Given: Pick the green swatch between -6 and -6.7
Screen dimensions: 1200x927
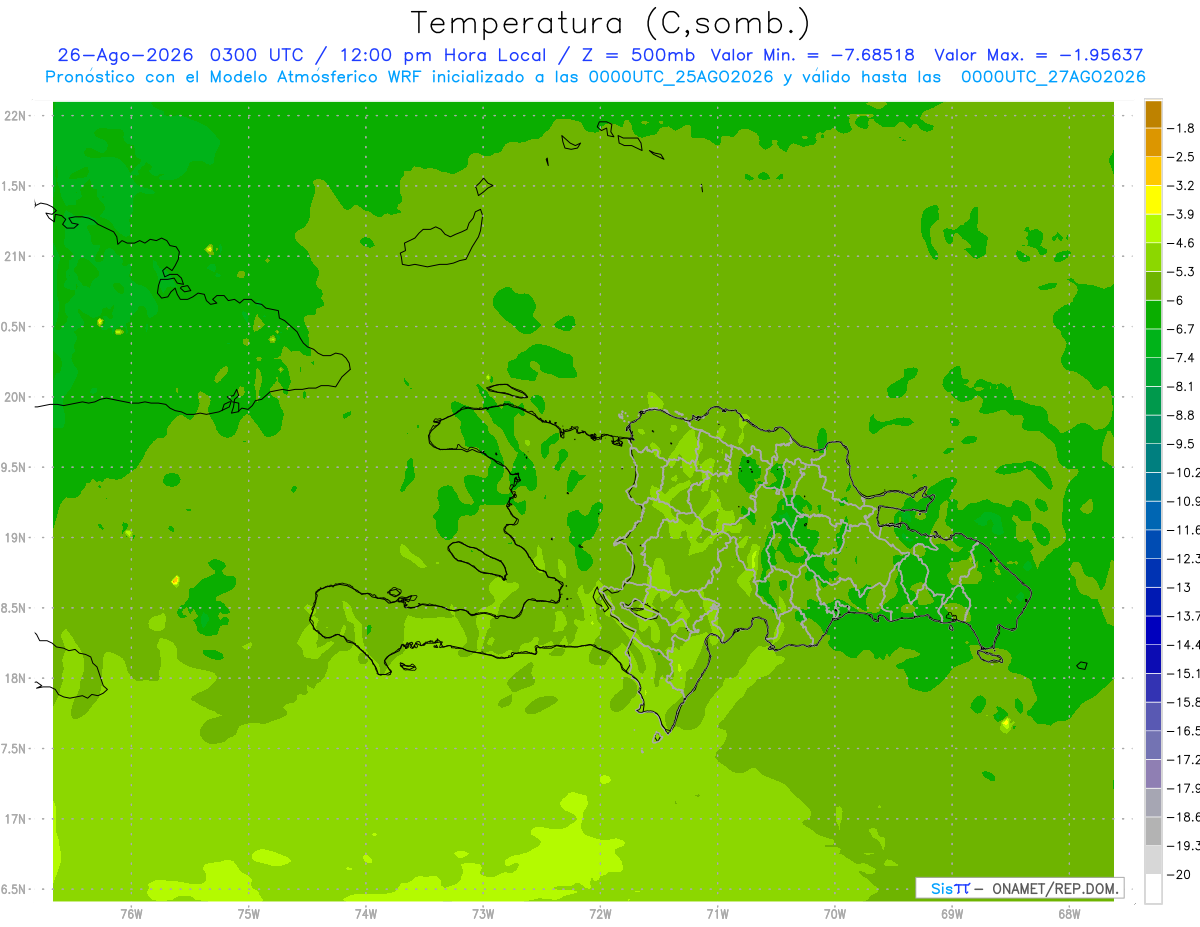Looking at the screenshot, I should tap(1153, 315).
